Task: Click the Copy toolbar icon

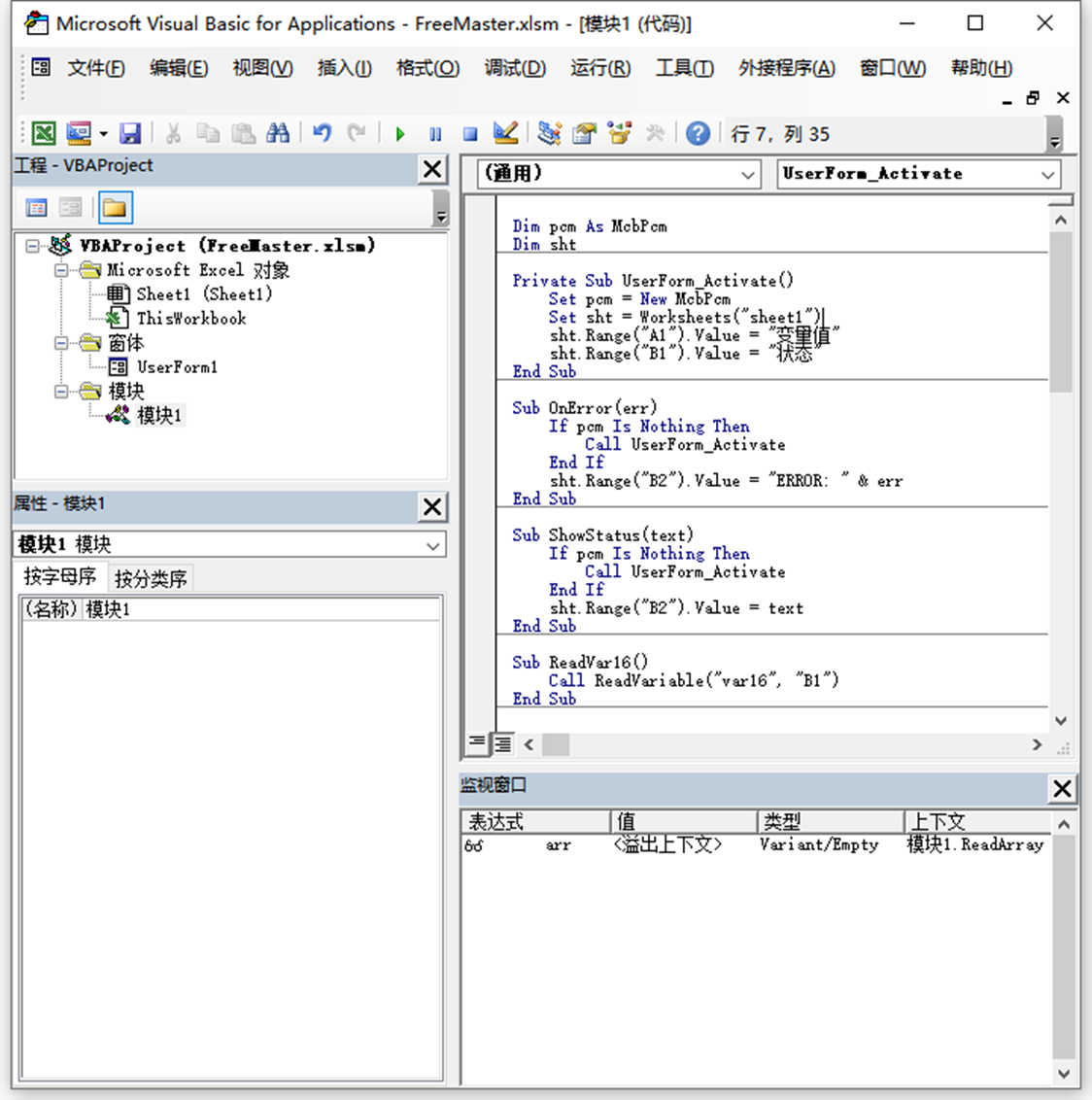Action: pos(208,132)
